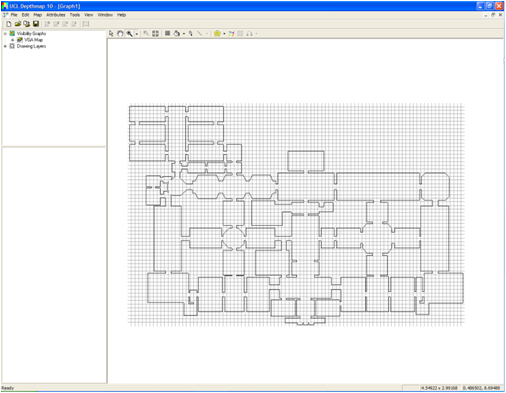
Task: Open the isovist tool dropdown arrow
Action: point(224,34)
